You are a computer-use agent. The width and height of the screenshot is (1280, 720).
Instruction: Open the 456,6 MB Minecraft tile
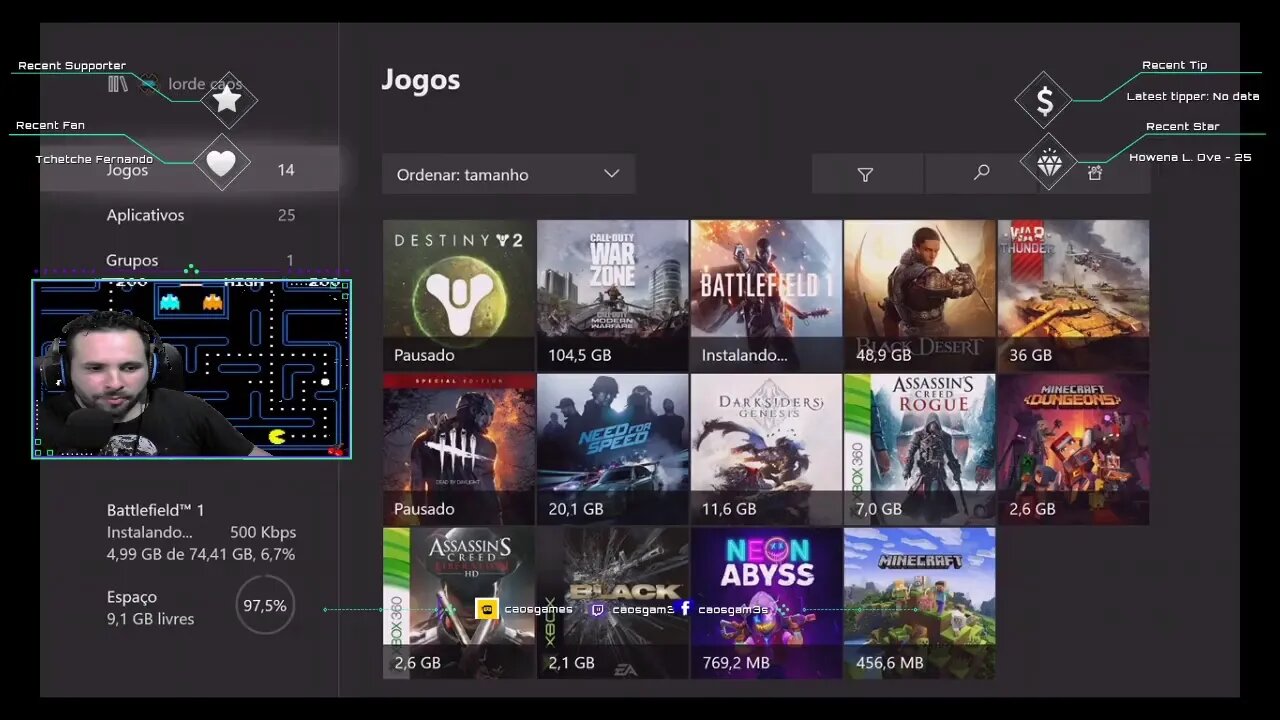(x=919, y=603)
